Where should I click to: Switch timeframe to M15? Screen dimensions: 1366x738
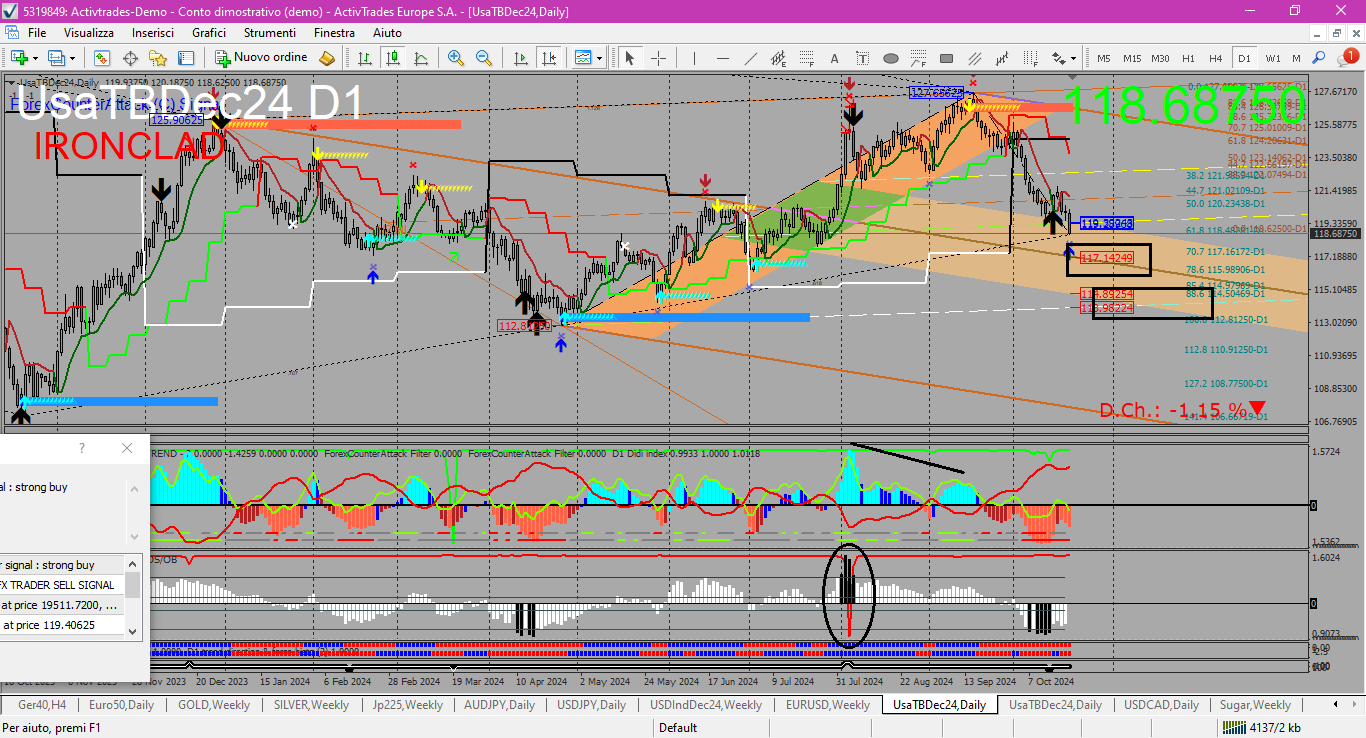(1132, 58)
